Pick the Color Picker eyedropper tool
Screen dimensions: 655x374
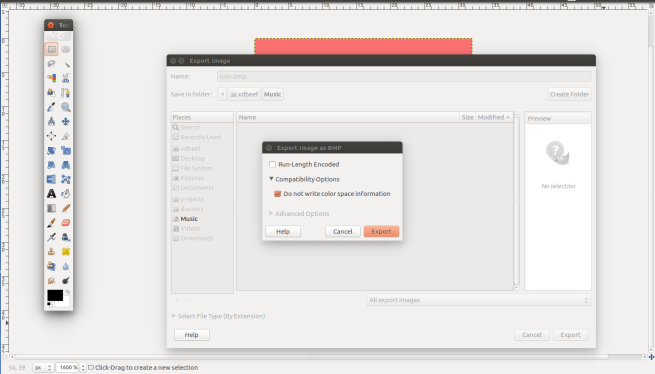pyautogui.click(x=51, y=107)
